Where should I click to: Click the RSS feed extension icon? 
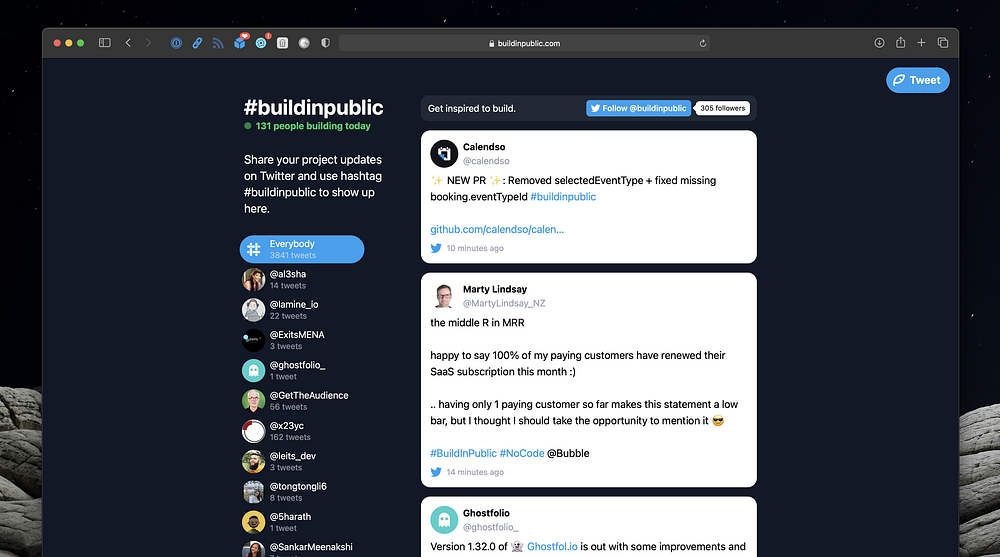(218, 43)
